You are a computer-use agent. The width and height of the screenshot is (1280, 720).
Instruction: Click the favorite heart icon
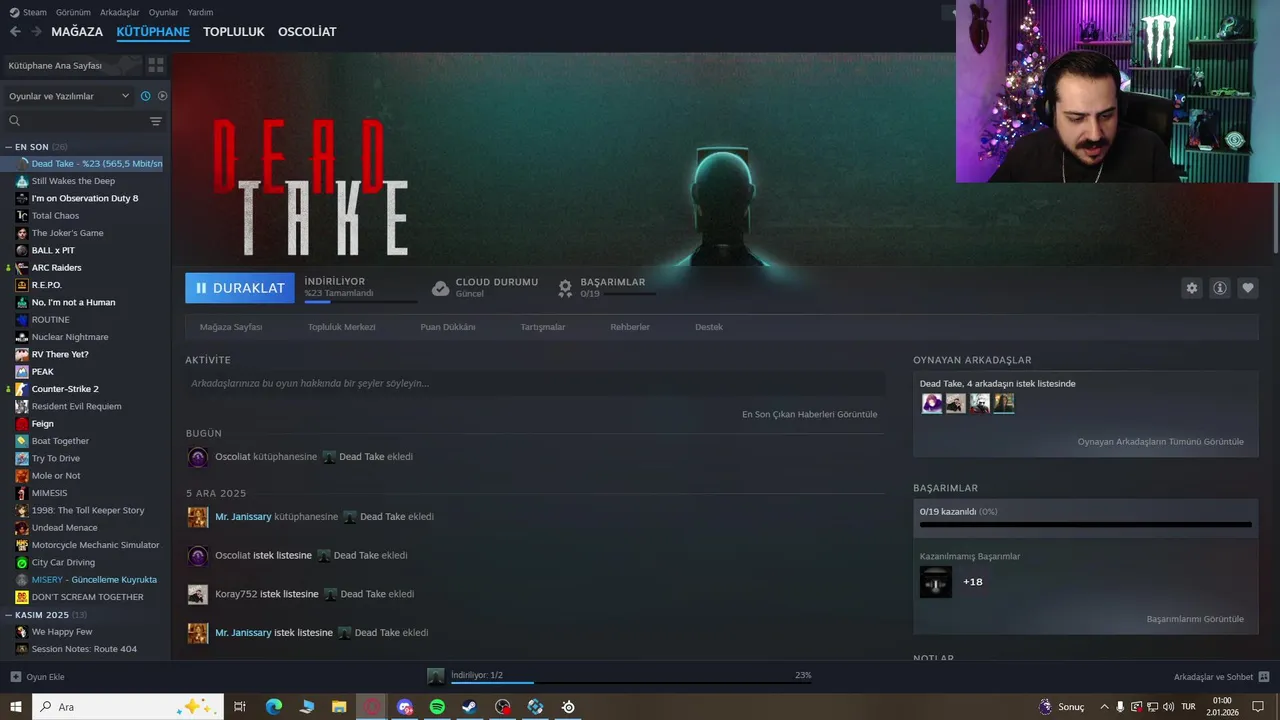point(1248,288)
